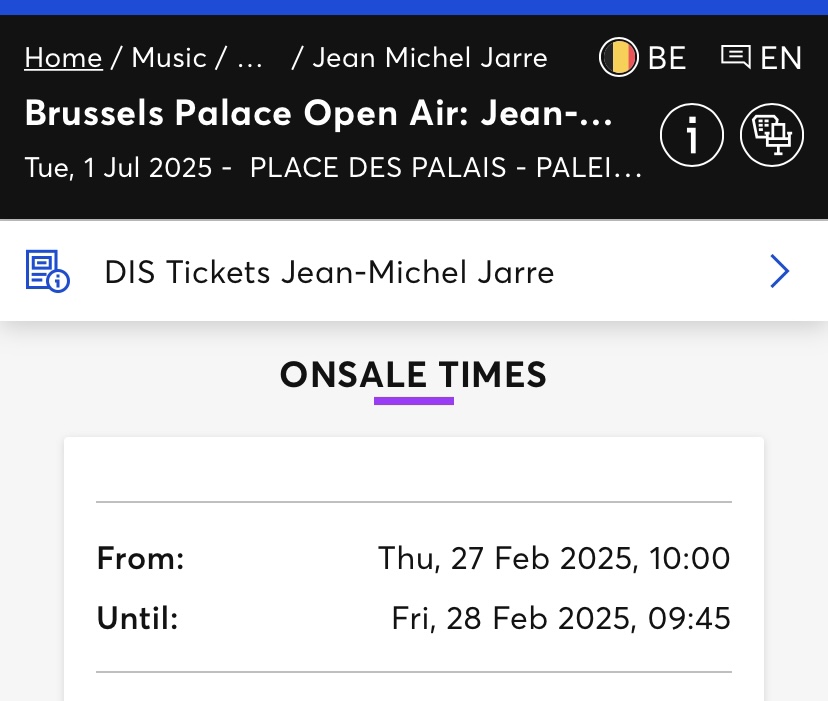Expand DIS Tickets row with blue chevron

(x=779, y=271)
